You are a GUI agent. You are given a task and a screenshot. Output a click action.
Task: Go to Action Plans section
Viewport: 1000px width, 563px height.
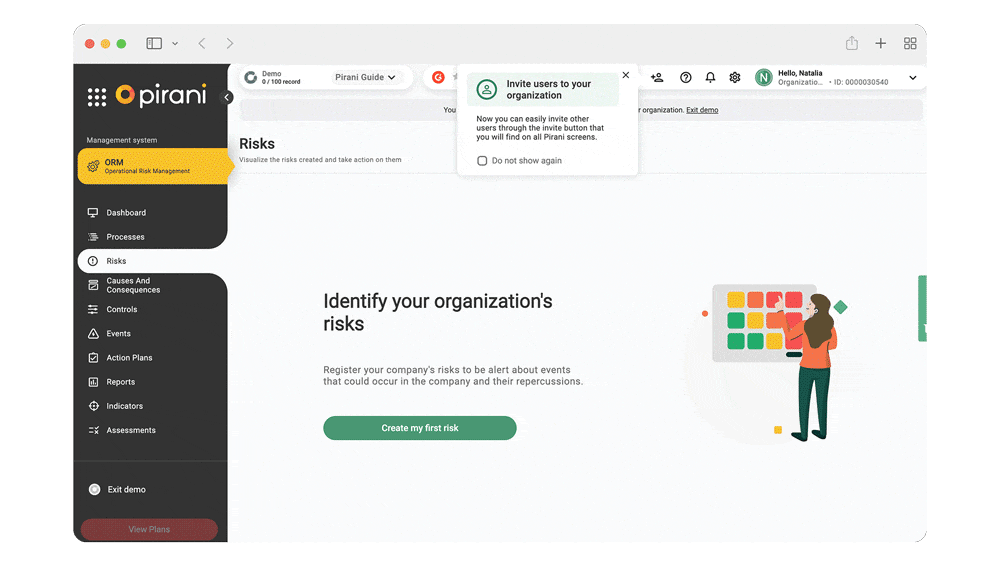point(129,358)
